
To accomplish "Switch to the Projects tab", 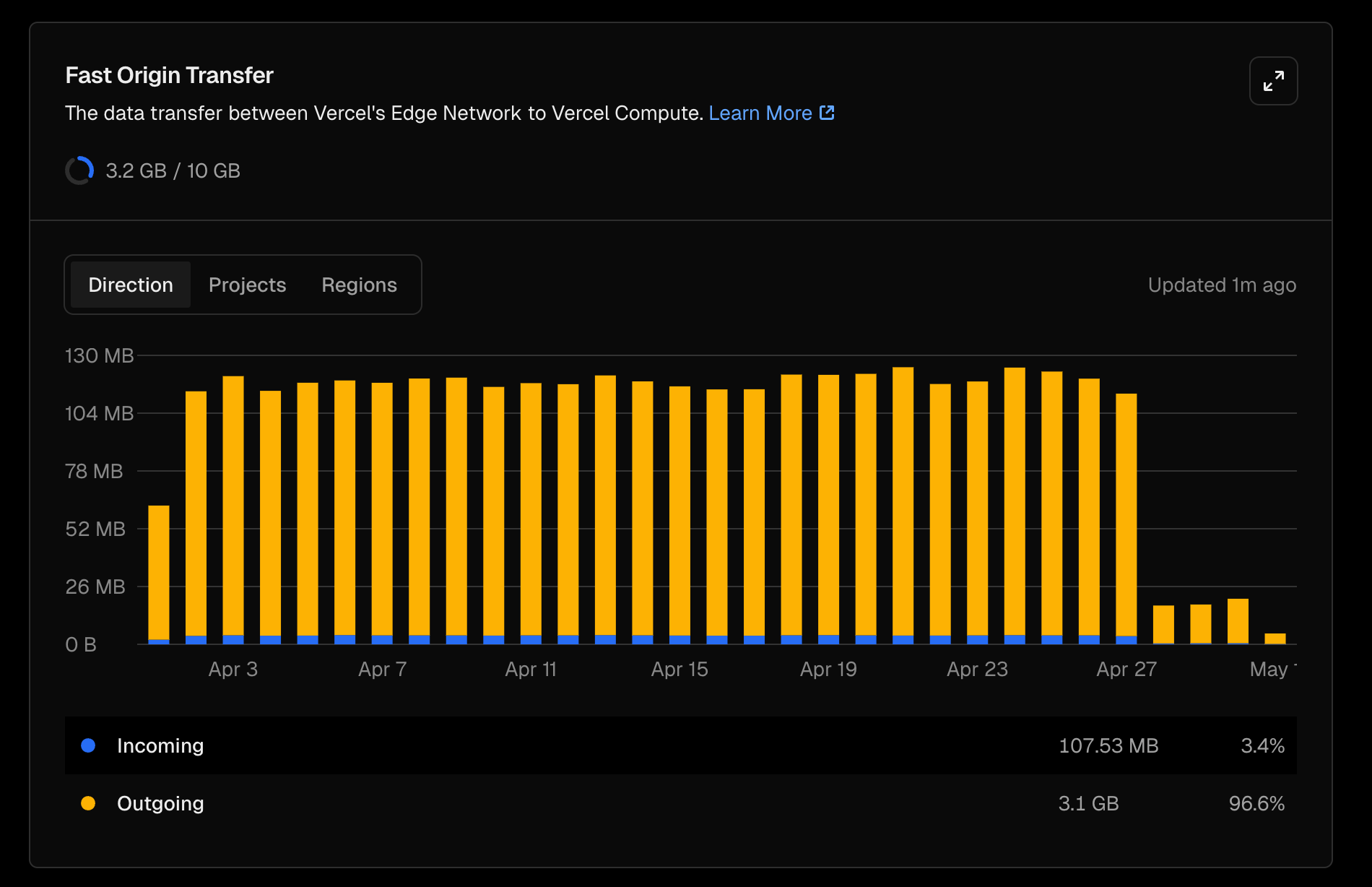I will (247, 285).
